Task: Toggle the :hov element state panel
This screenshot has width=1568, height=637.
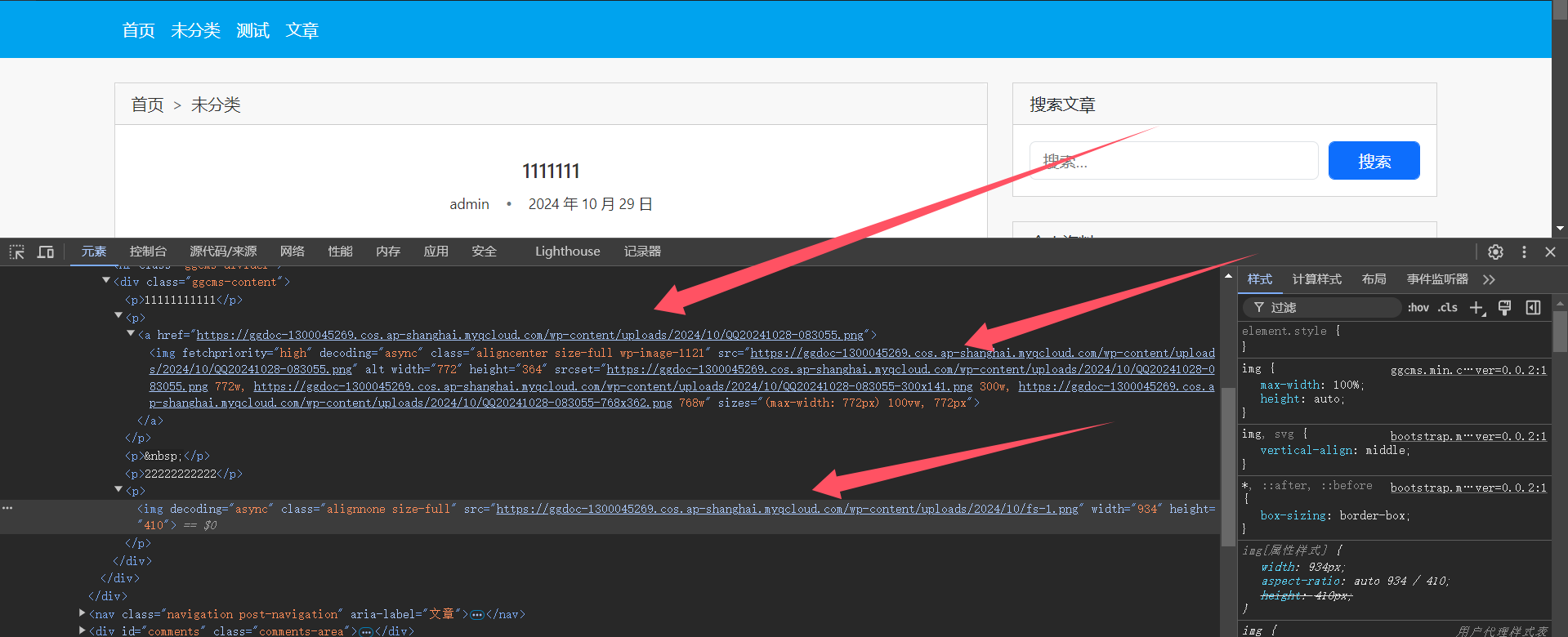Action: (1418, 308)
